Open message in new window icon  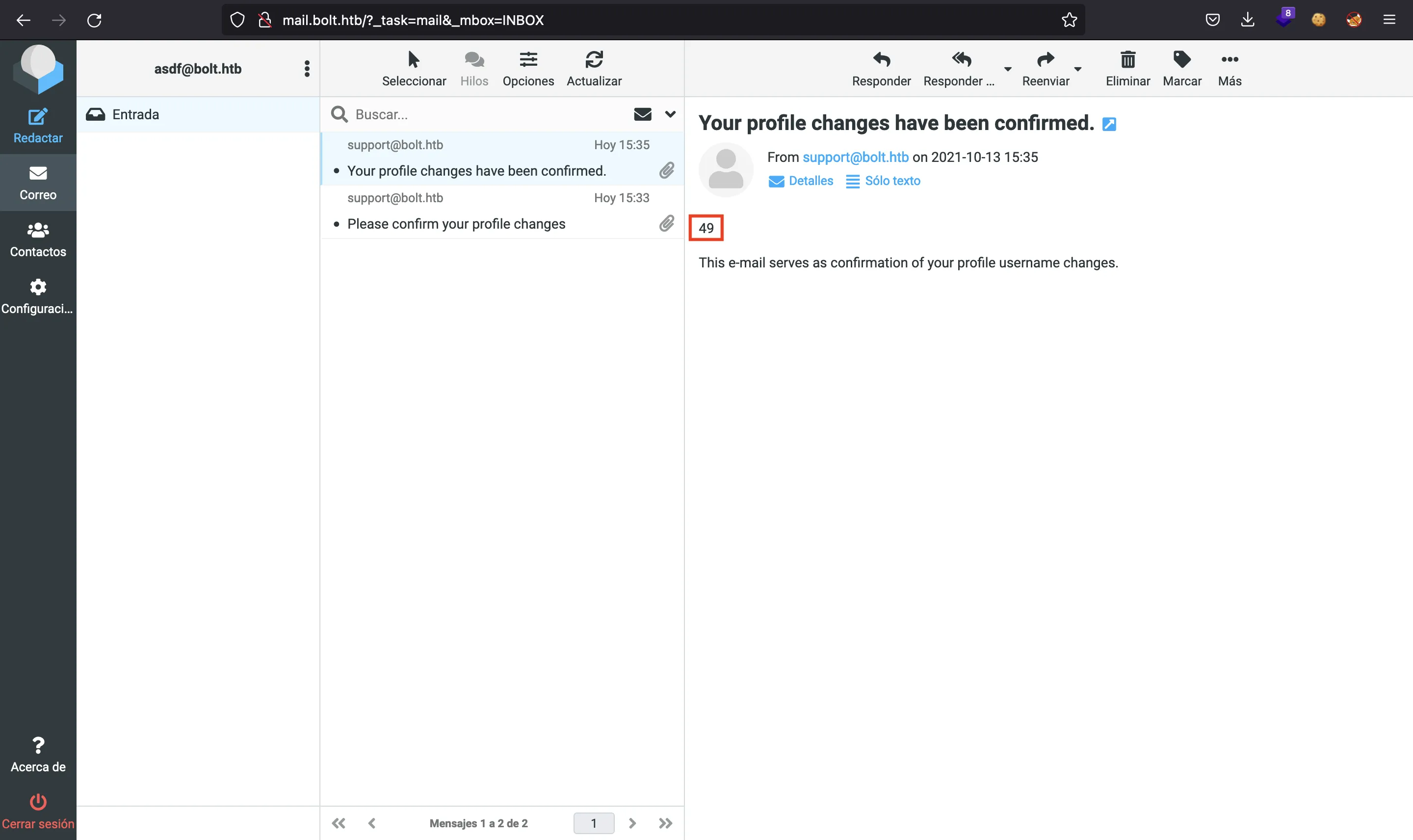(x=1109, y=124)
